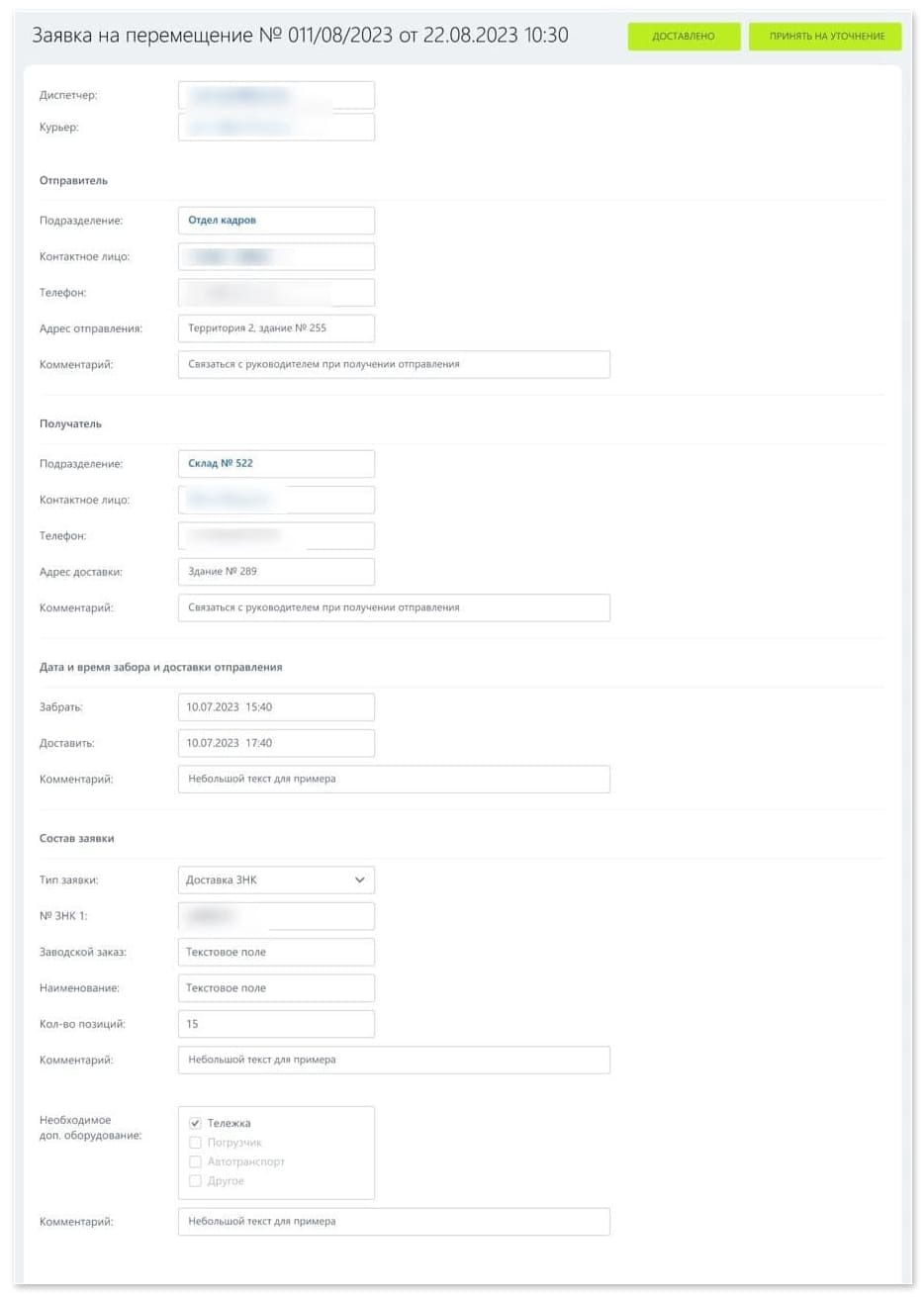Tick the Автотранспорт checkbox

point(195,1161)
